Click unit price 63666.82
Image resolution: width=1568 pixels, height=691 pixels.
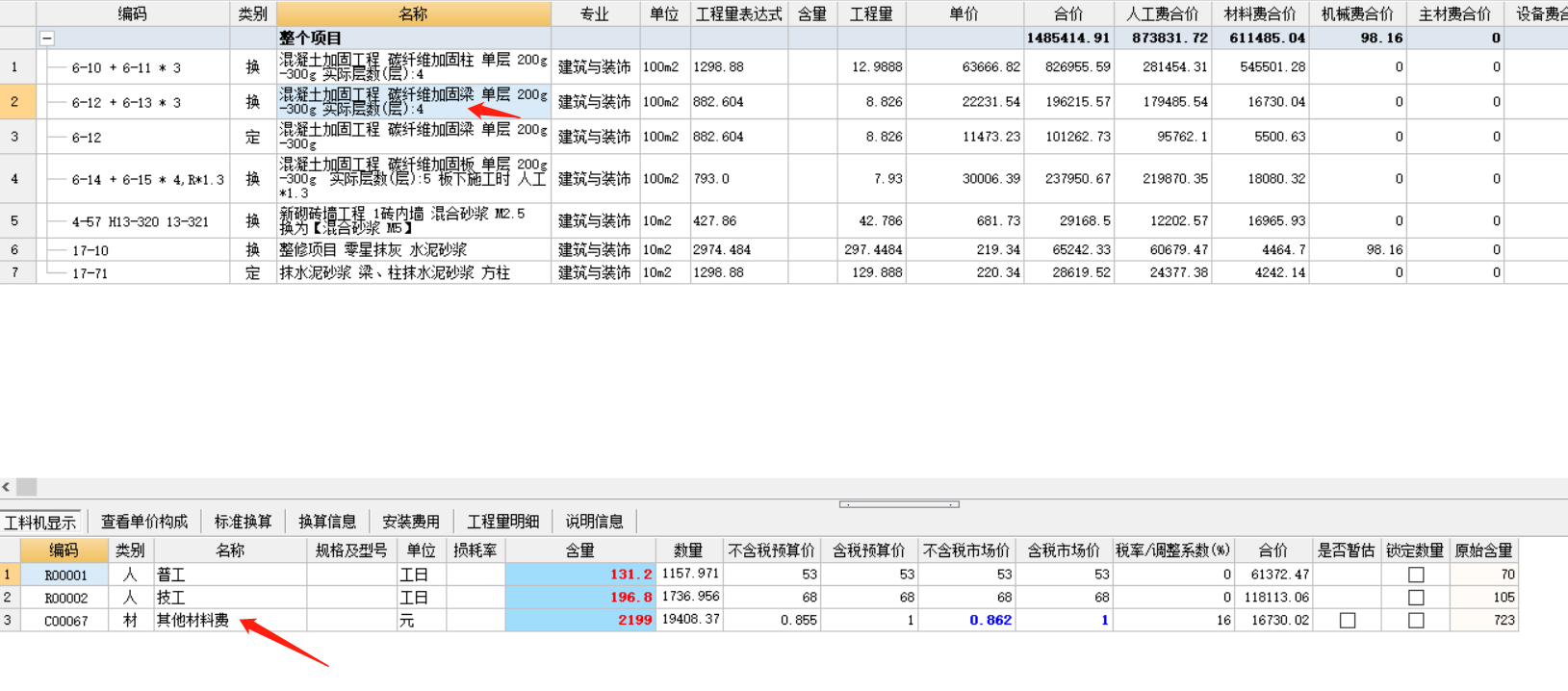964,67
